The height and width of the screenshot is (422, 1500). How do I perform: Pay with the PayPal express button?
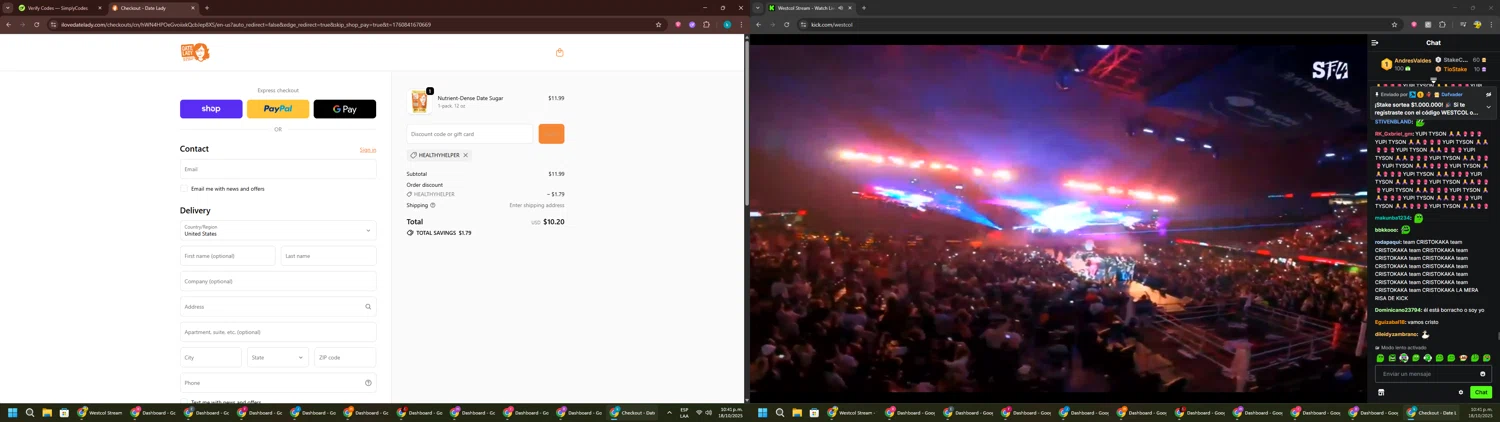pos(278,109)
